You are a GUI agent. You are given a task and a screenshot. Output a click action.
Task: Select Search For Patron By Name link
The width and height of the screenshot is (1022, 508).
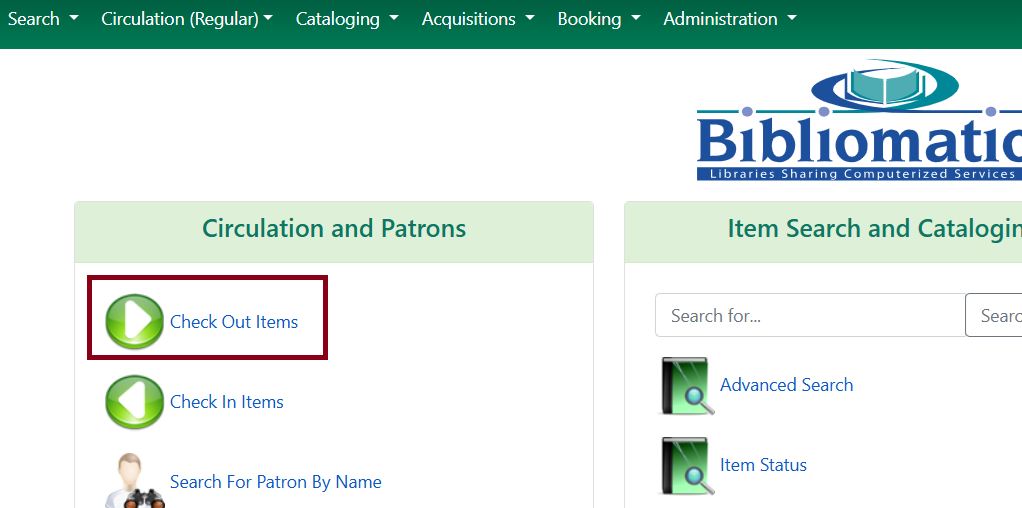[x=276, y=482]
